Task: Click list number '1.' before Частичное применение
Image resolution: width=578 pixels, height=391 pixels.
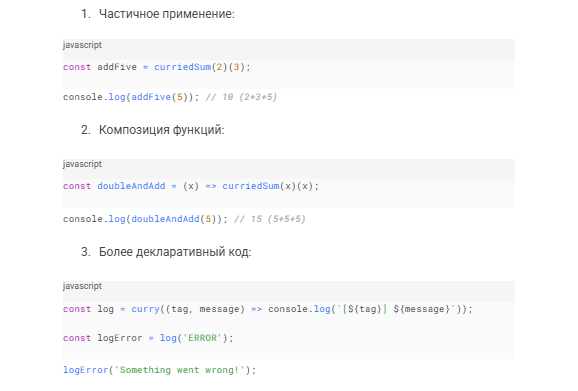Action: pyautogui.click(x=86, y=14)
